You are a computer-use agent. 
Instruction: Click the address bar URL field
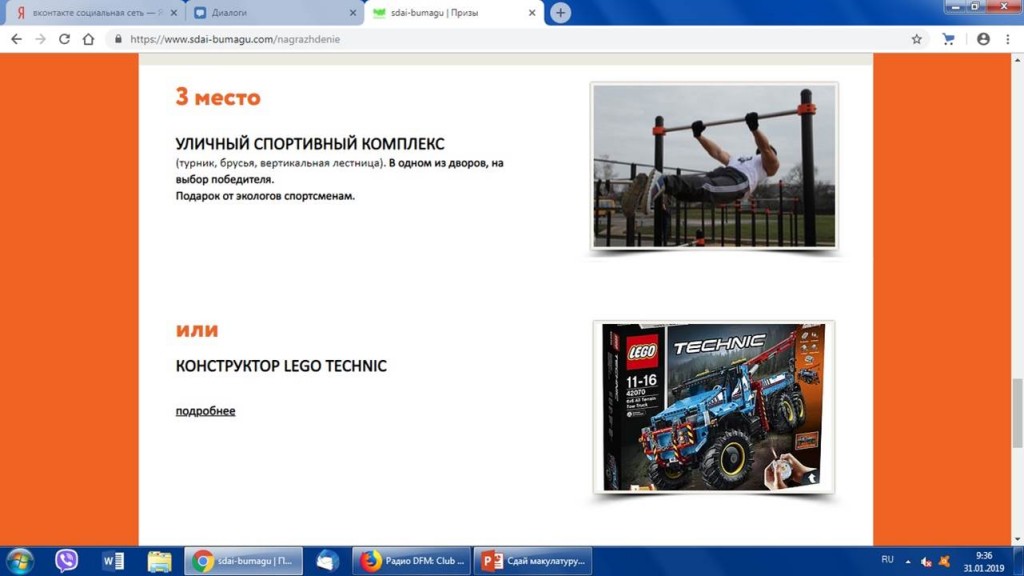pyautogui.click(x=500, y=39)
